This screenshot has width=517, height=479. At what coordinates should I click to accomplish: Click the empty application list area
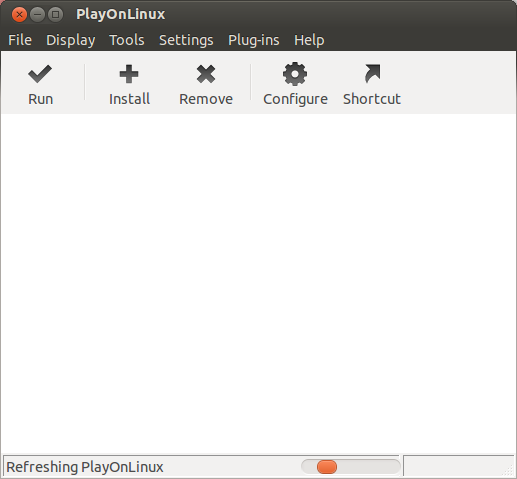258,284
